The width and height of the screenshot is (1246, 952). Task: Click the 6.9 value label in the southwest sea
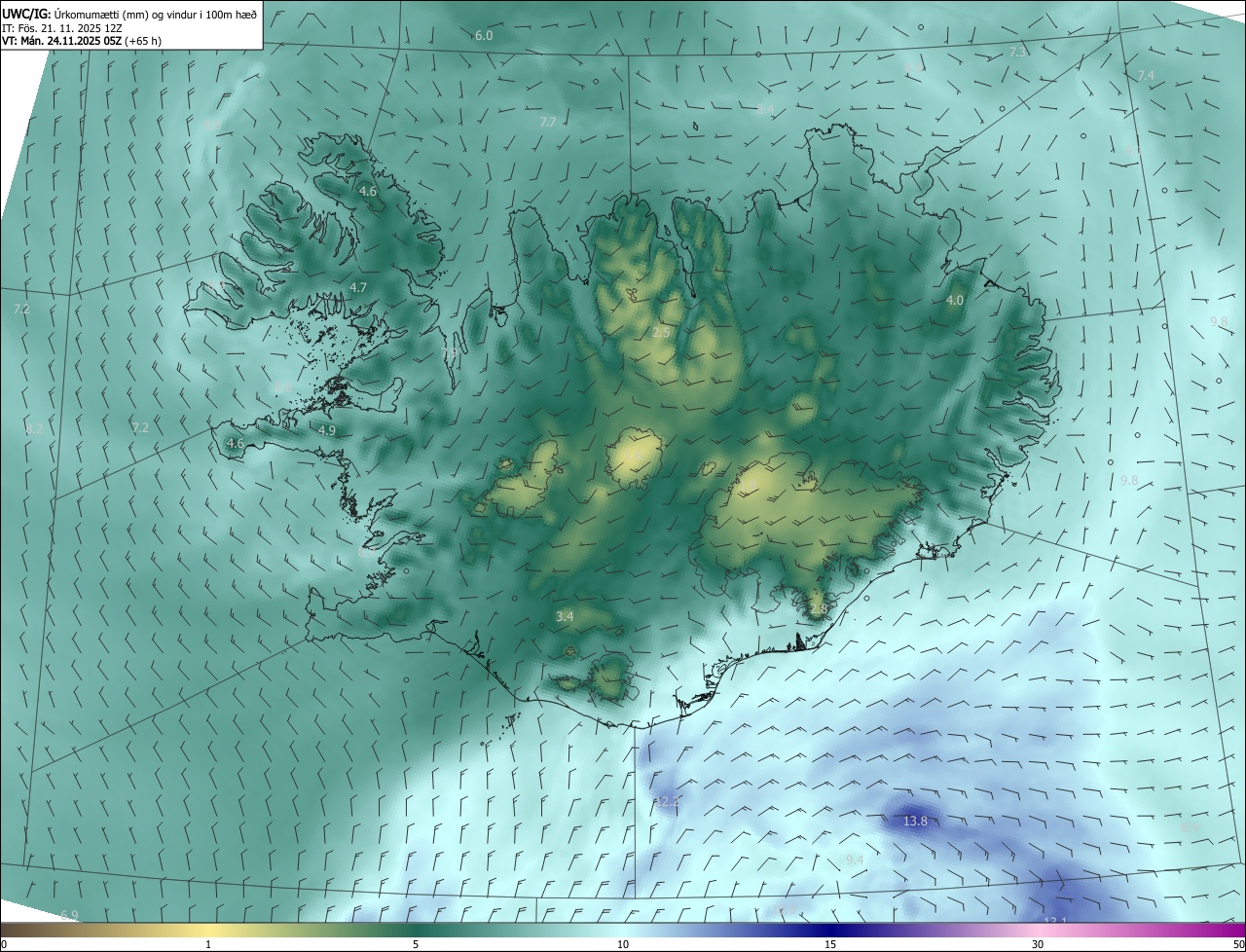tap(68, 915)
